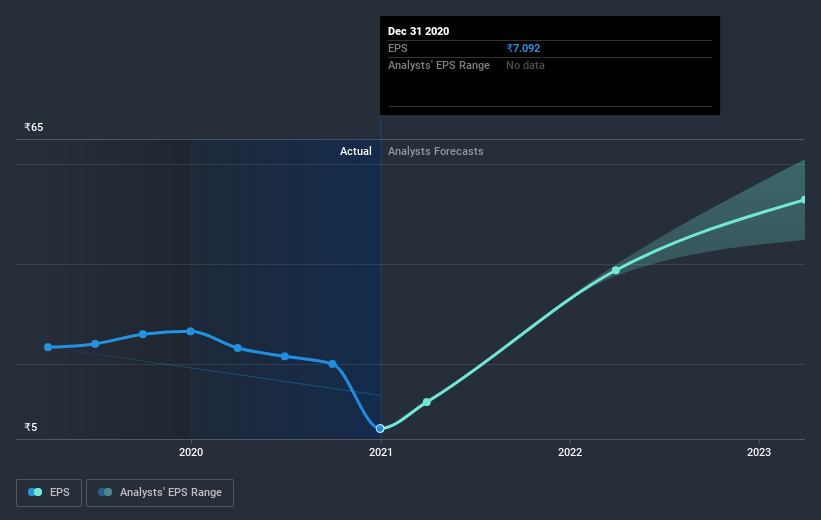The height and width of the screenshot is (520, 821).
Task: Click the ₹5 y-axis label
Action: click(x=31, y=427)
